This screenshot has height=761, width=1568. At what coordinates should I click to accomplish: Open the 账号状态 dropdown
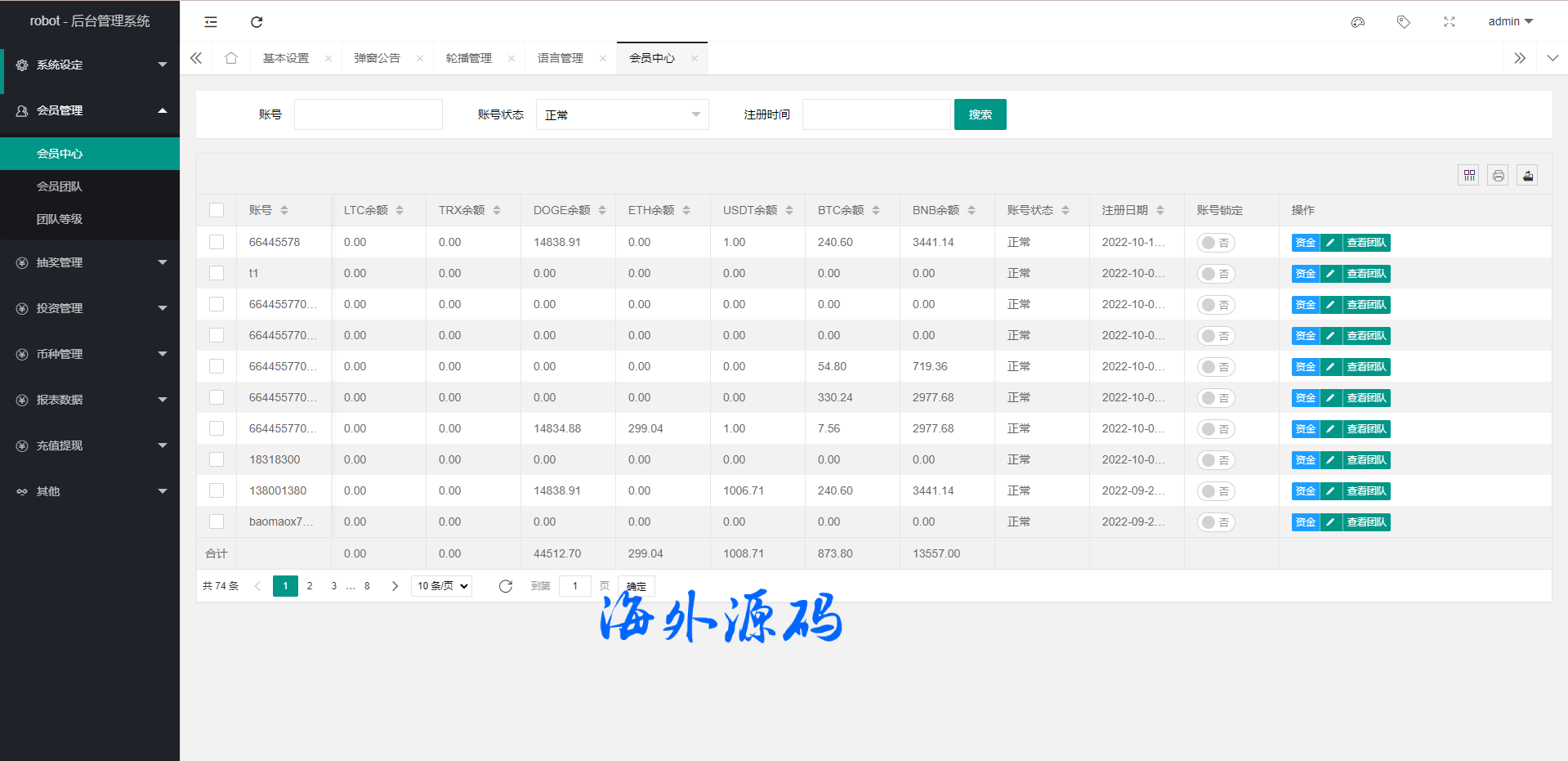(x=622, y=114)
